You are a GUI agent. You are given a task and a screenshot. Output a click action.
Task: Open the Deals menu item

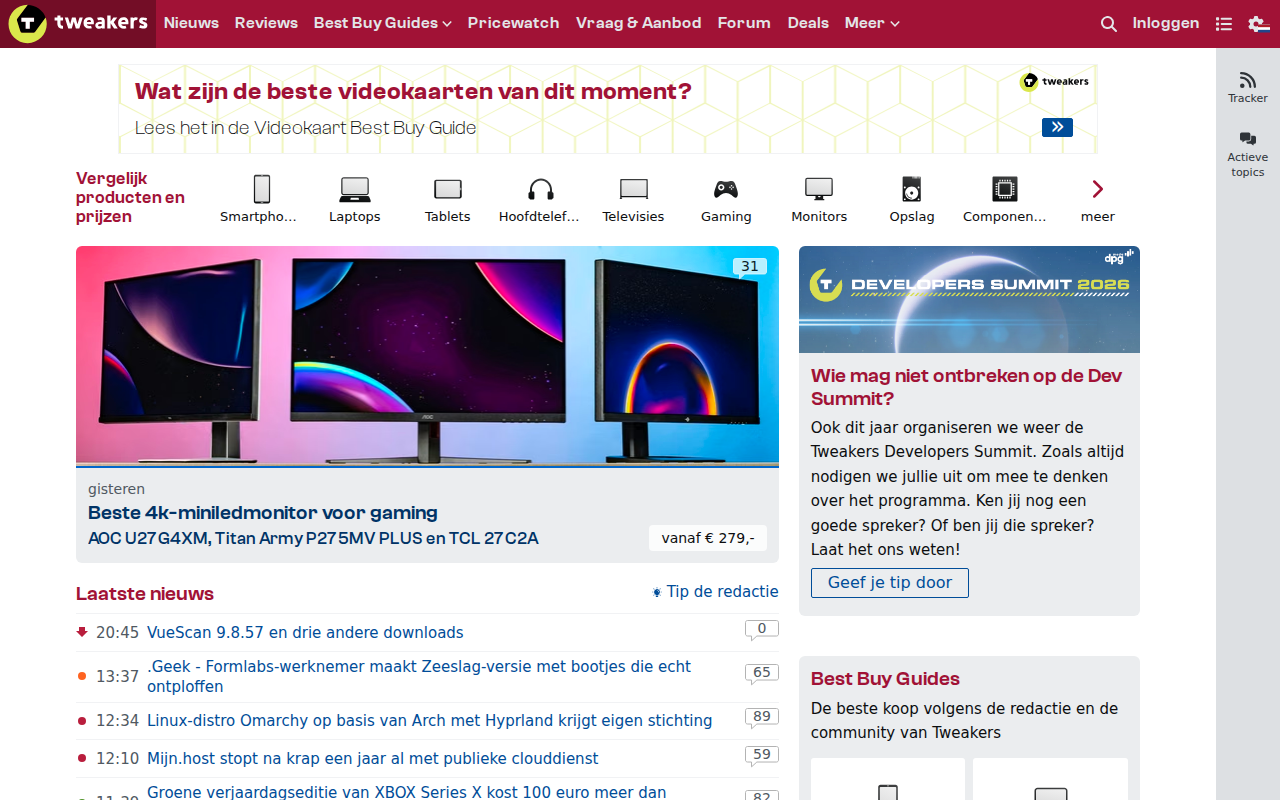[808, 23]
